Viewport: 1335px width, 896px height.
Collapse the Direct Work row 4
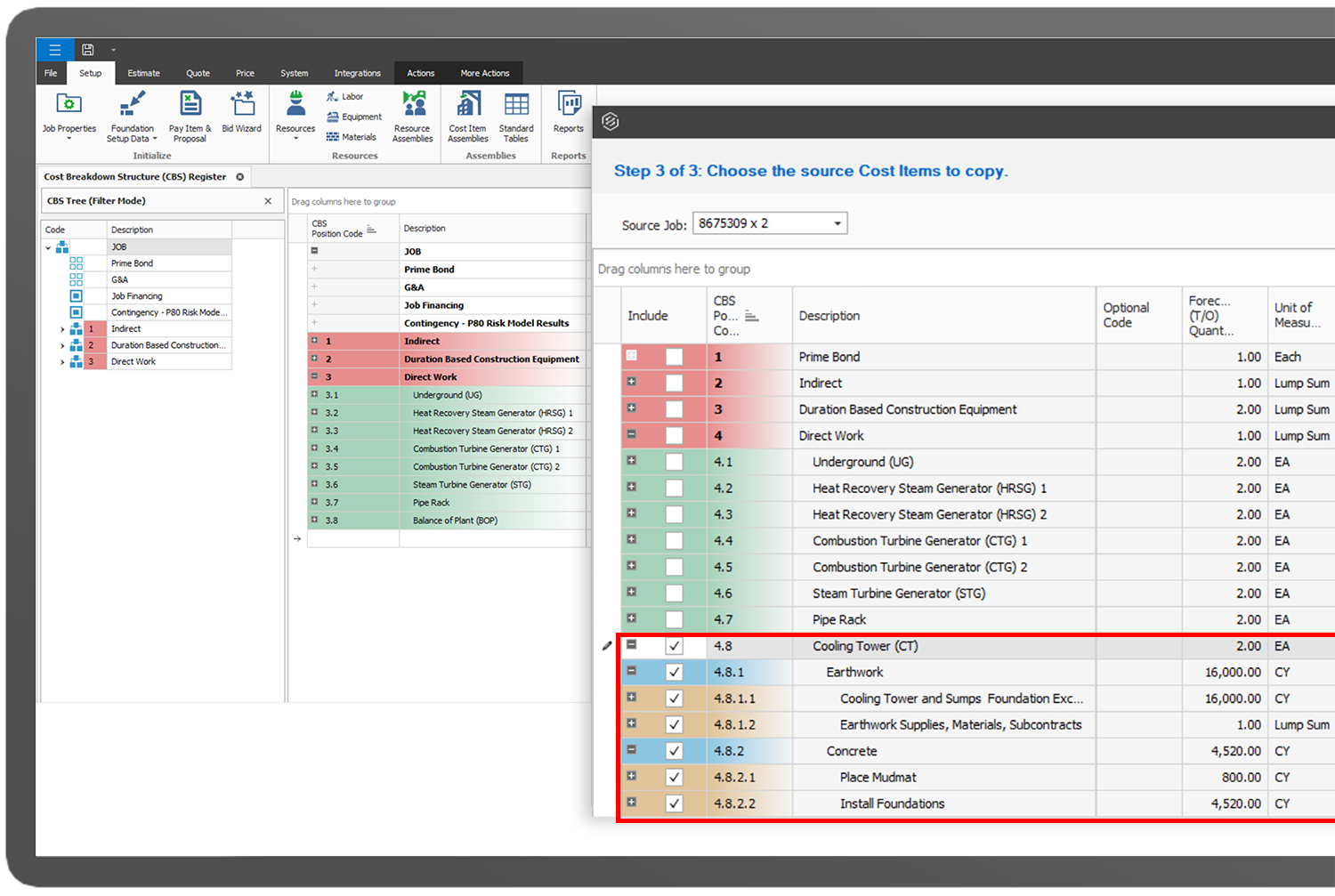tap(632, 435)
